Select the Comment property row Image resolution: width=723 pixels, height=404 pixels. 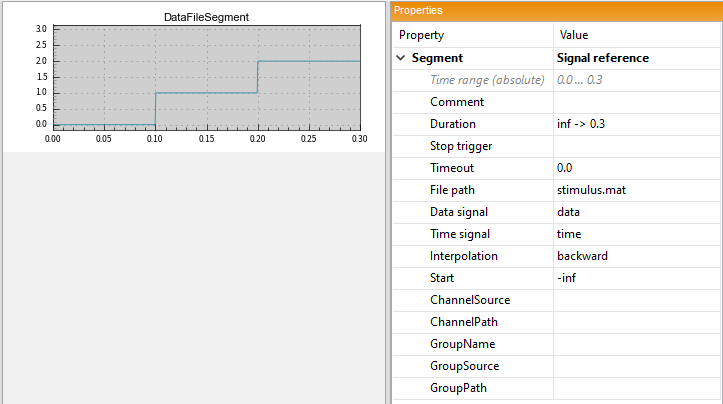(557, 102)
